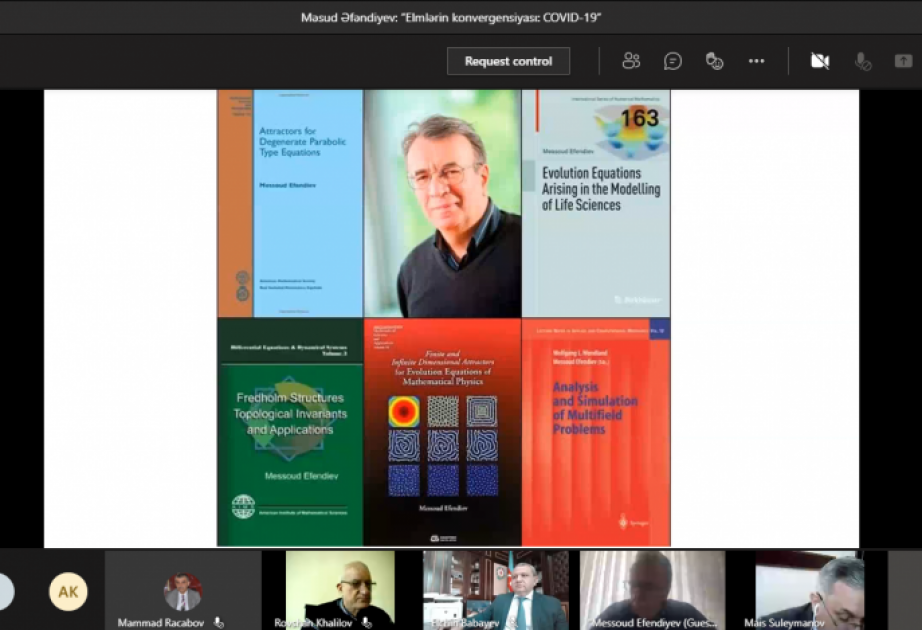Select Mammad Racabov participant tile
The width and height of the screenshot is (922, 630).
tap(183, 590)
